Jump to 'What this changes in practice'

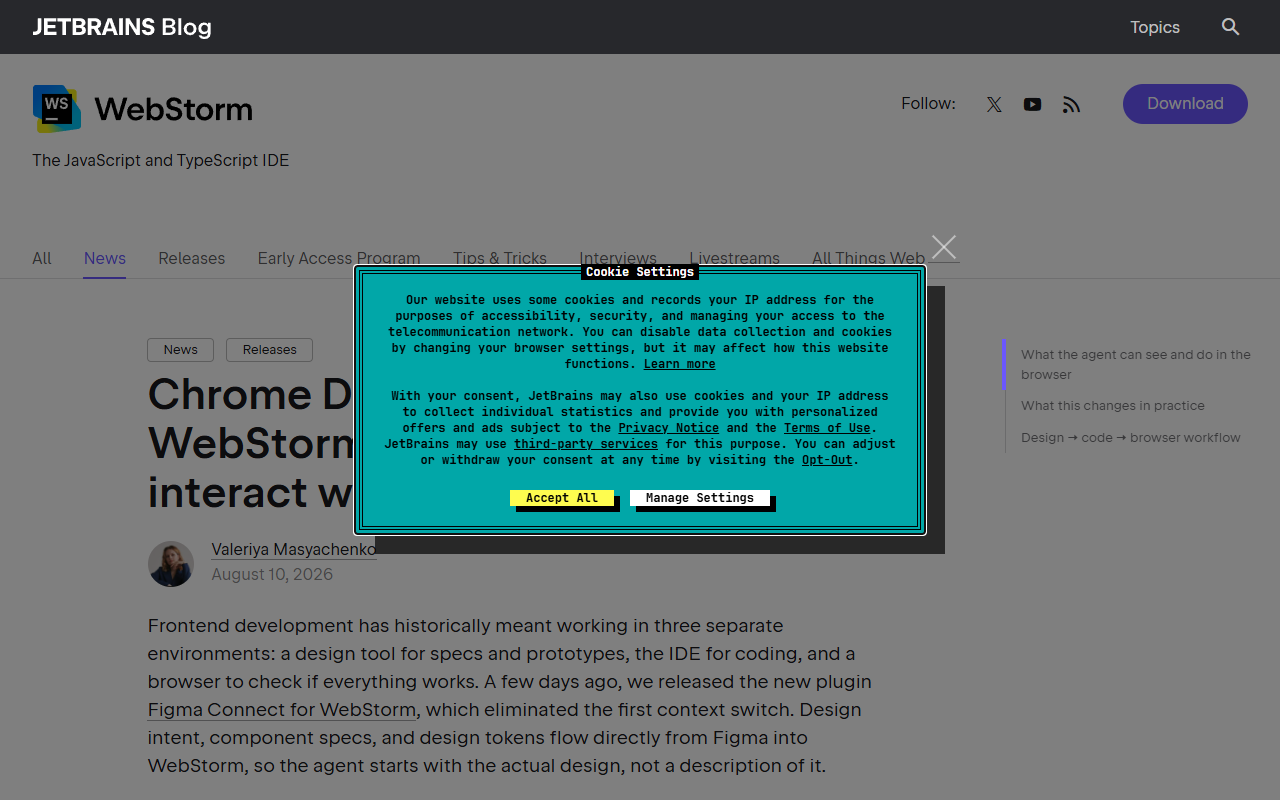click(1113, 406)
